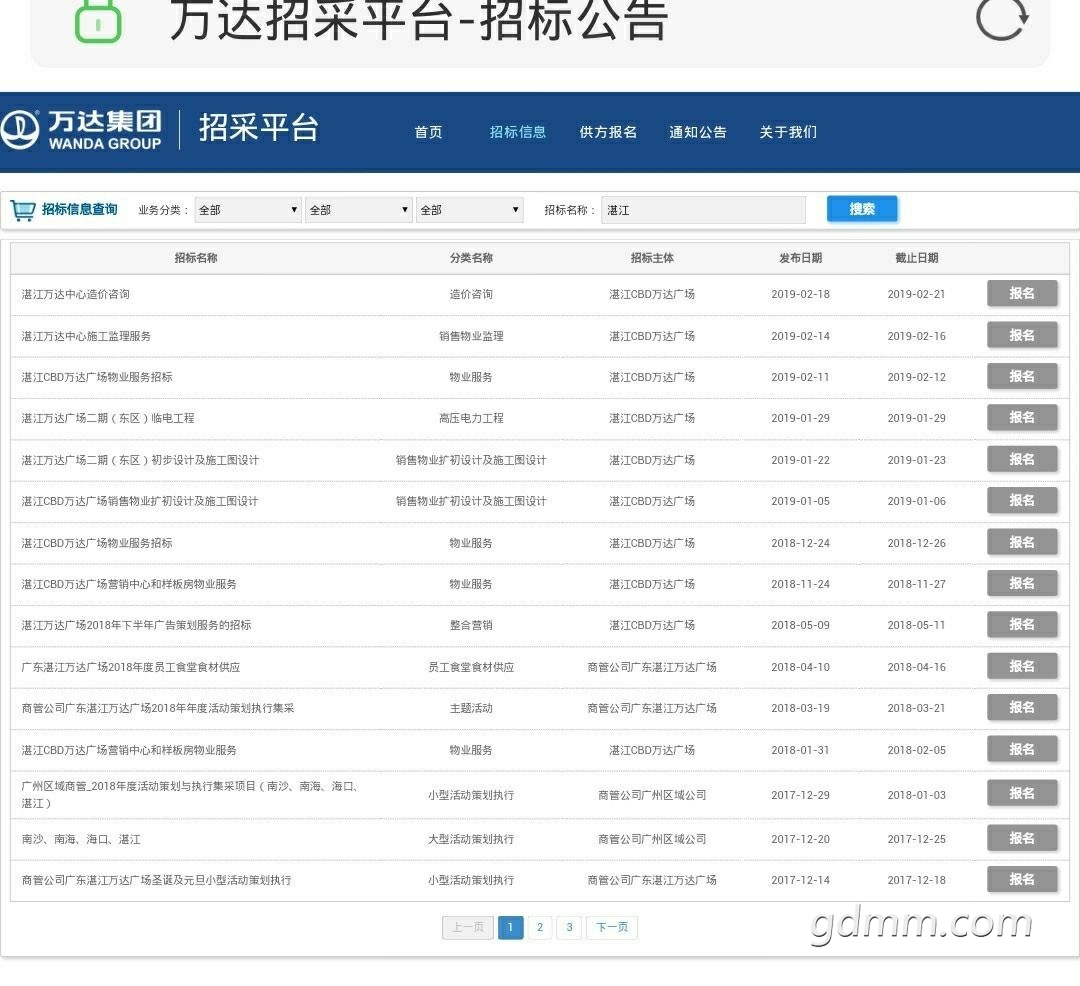Click 报名 for 圣诞及元旦小型活动策划执行 row
The width and height of the screenshot is (1080, 986).
coord(1022,879)
